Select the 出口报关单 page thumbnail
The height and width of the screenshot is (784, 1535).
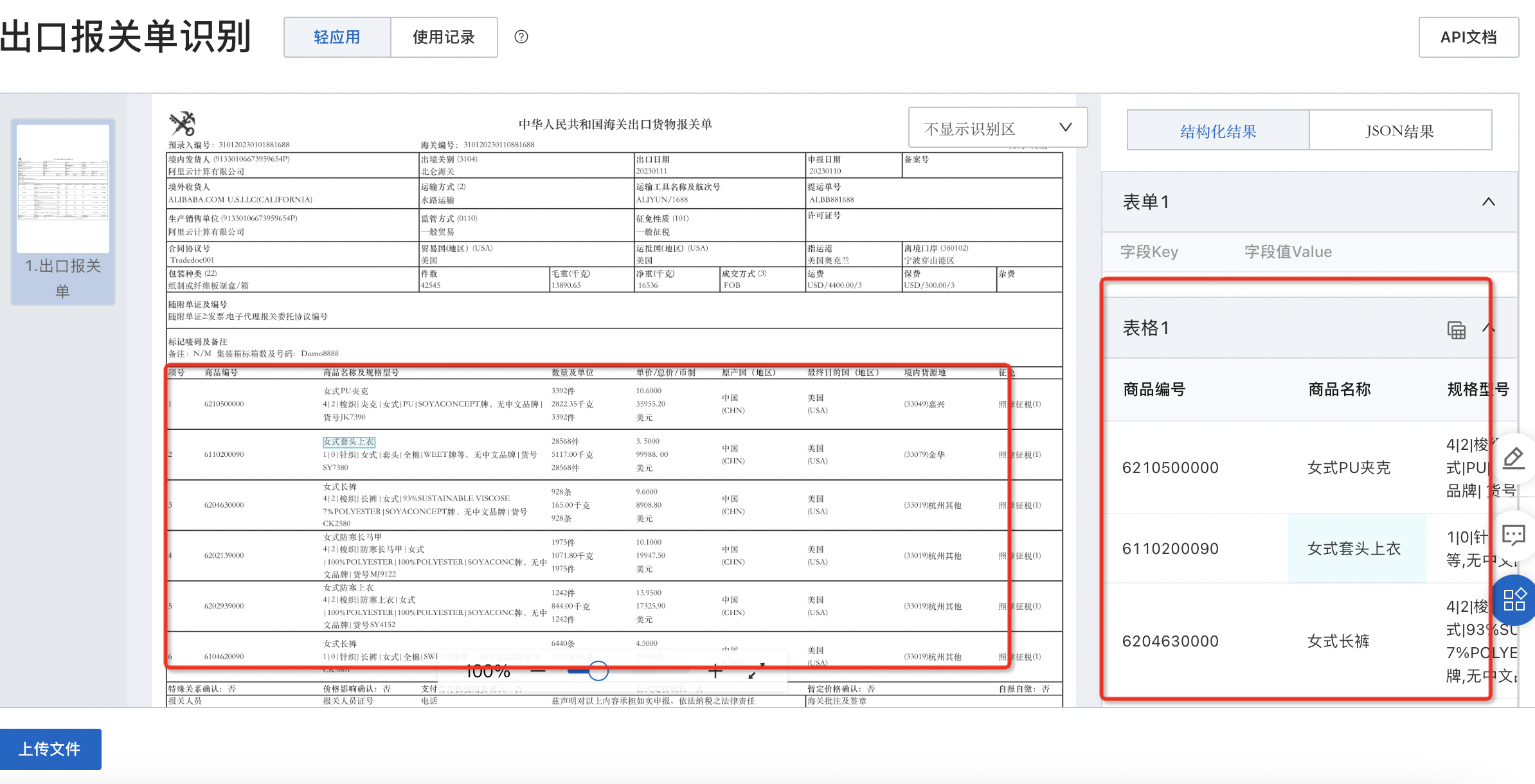pos(63,211)
